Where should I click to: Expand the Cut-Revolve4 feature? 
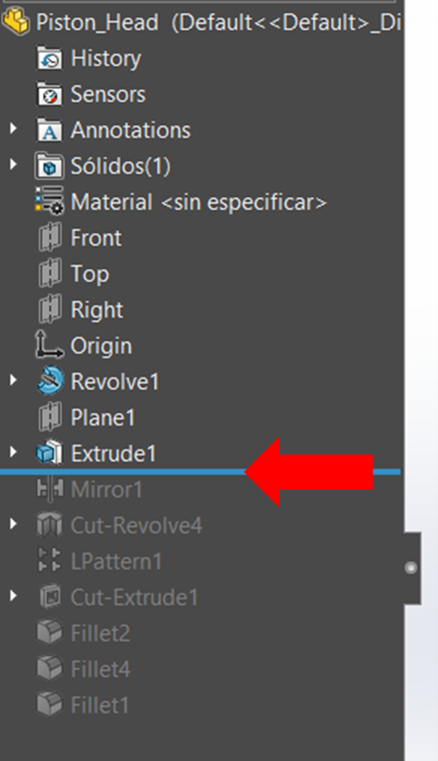(14, 524)
